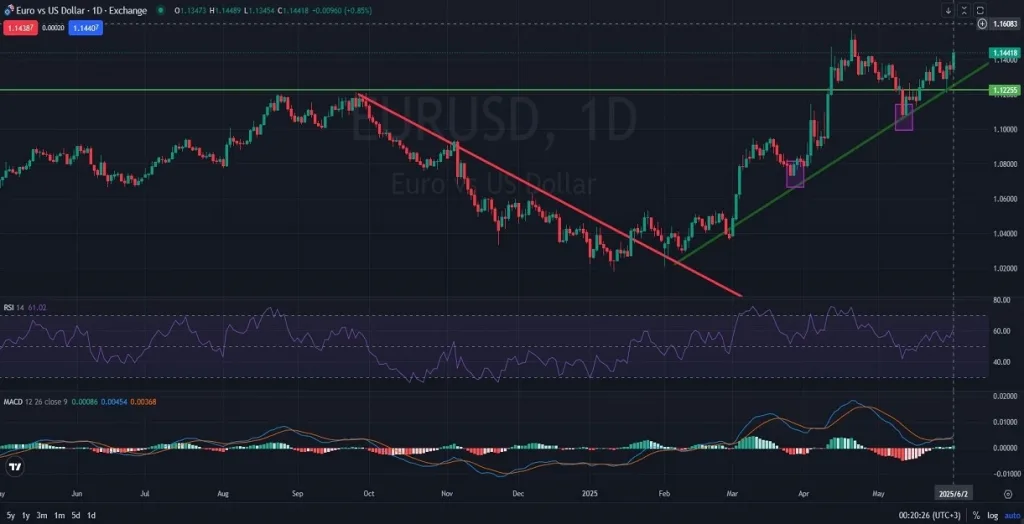Click the crosshair price label 1.16083
Image resolution: width=1024 pixels, height=524 pixels.
pyautogui.click(x=1005, y=24)
